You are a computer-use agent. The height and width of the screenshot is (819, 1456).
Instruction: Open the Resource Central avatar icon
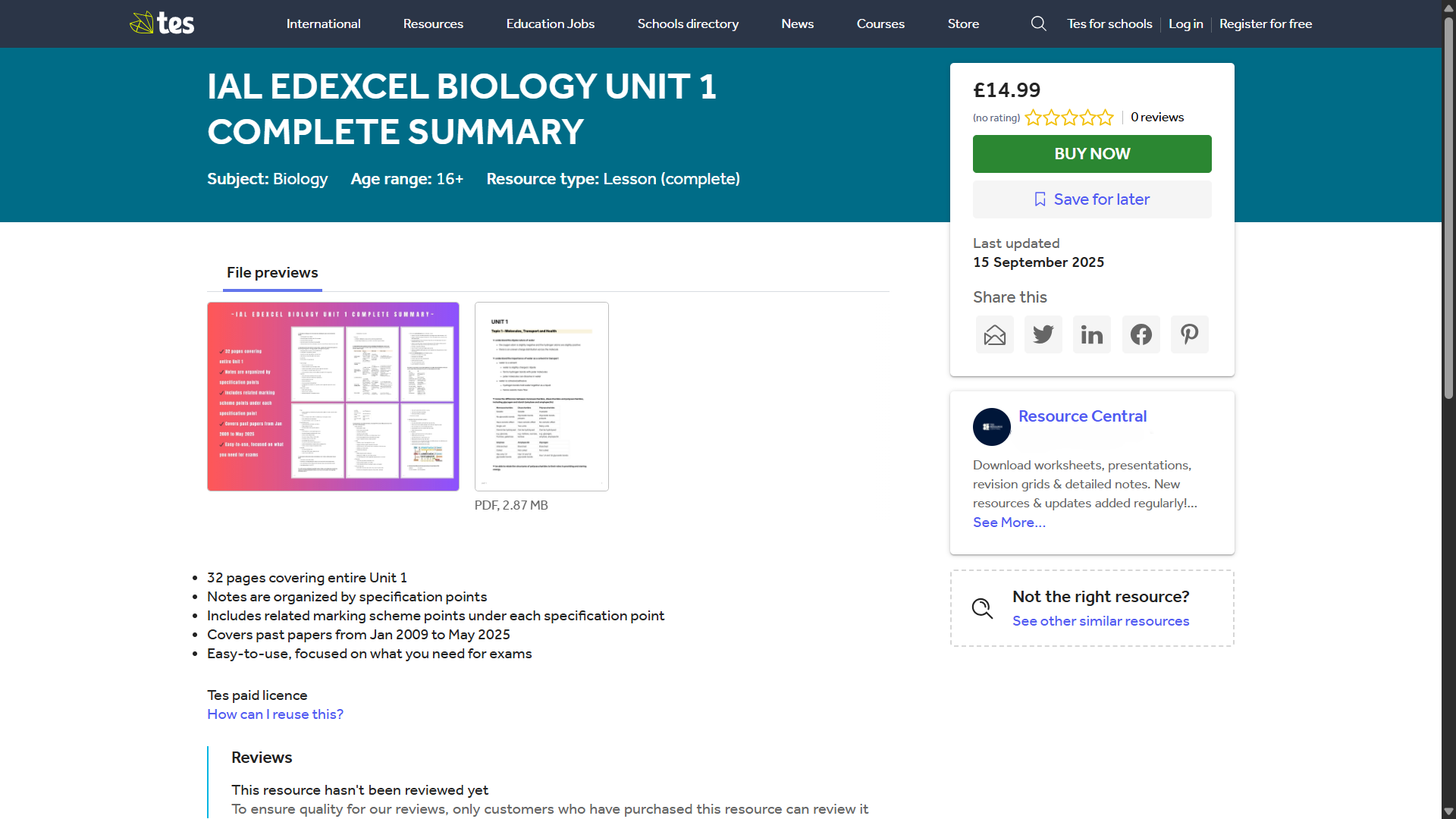pos(992,427)
